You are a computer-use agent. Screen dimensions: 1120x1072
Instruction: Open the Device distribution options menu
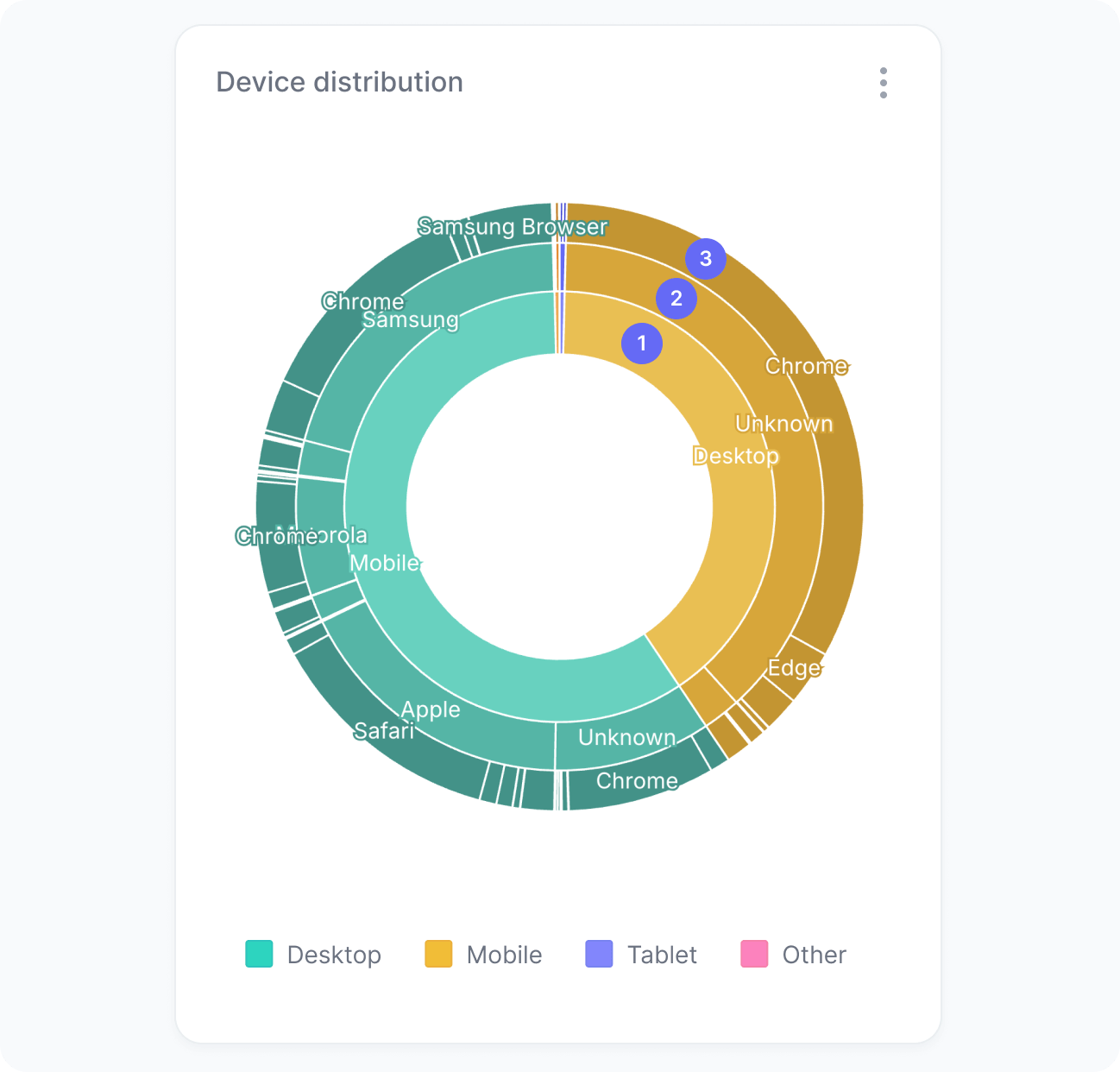coord(883,83)
